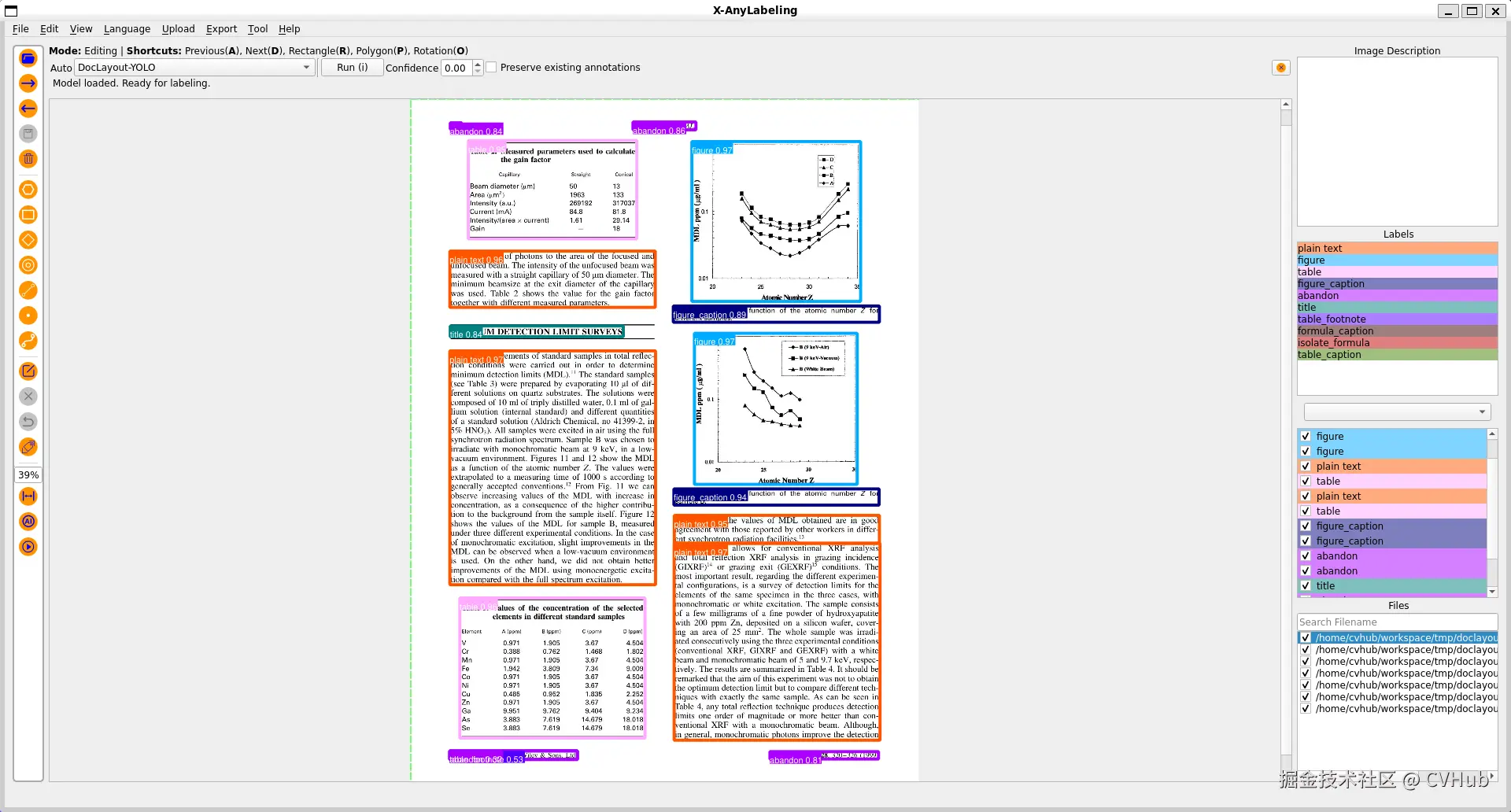Uncheck the highlighted file's checkbox in Files
The image size is (1511, 812).
(1306, 638)
